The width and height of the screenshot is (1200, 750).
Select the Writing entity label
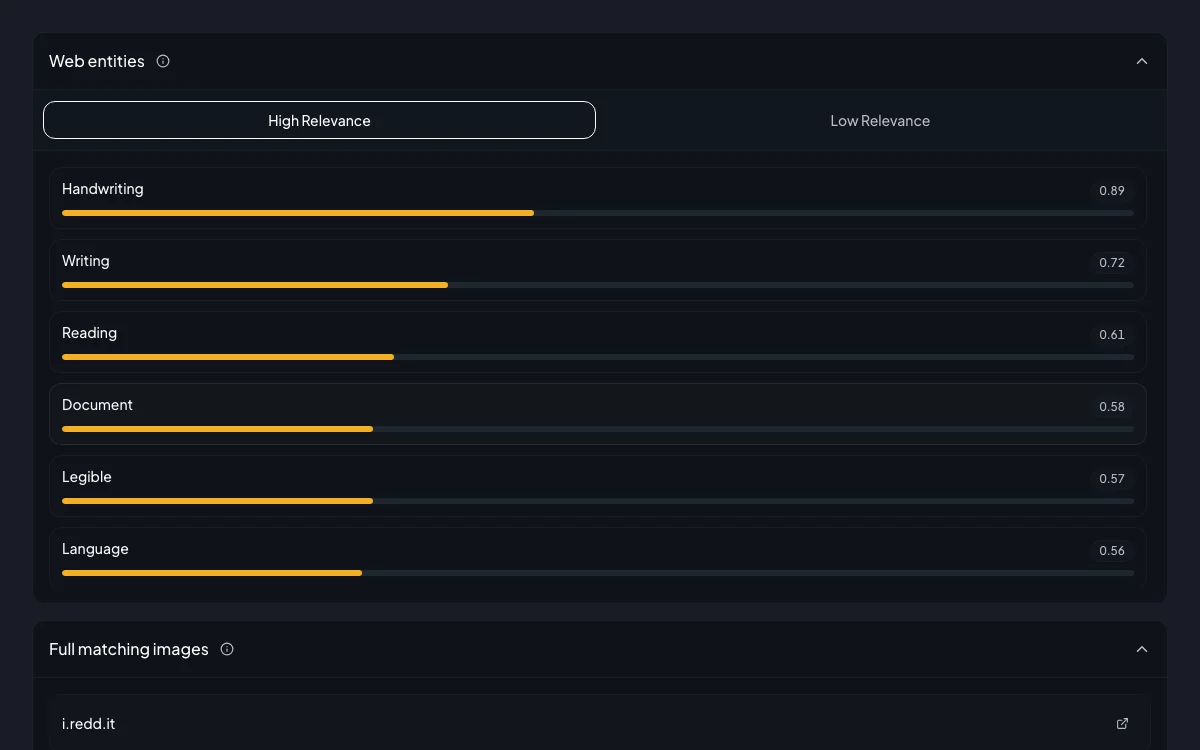tap(86, 261)
